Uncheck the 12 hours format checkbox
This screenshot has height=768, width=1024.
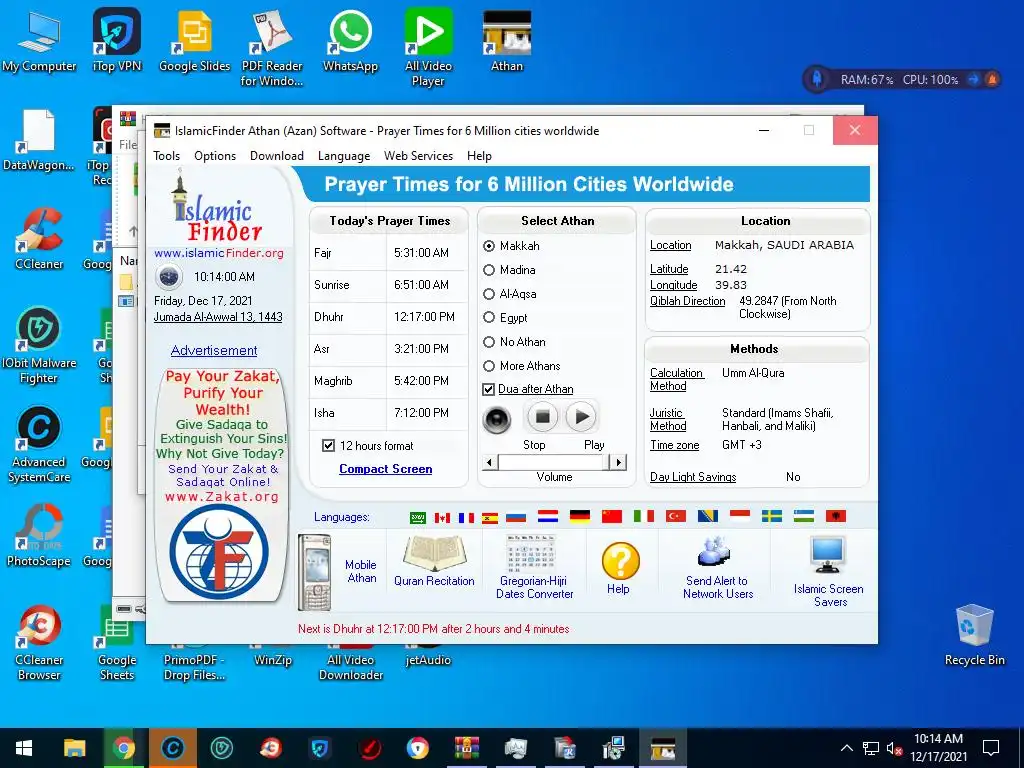[328, 445]
